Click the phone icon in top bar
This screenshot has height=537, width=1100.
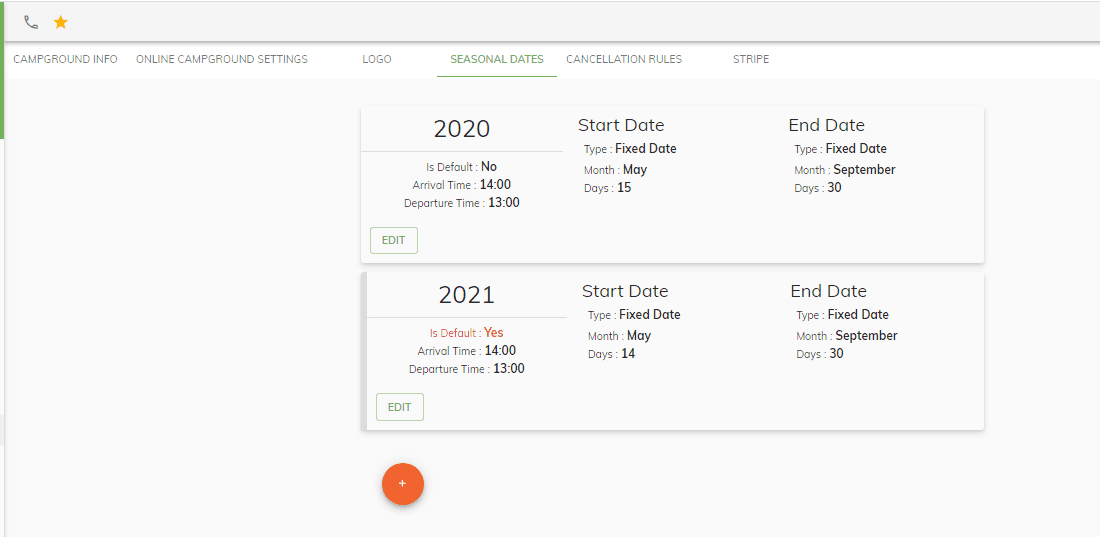tap(31, 22)
